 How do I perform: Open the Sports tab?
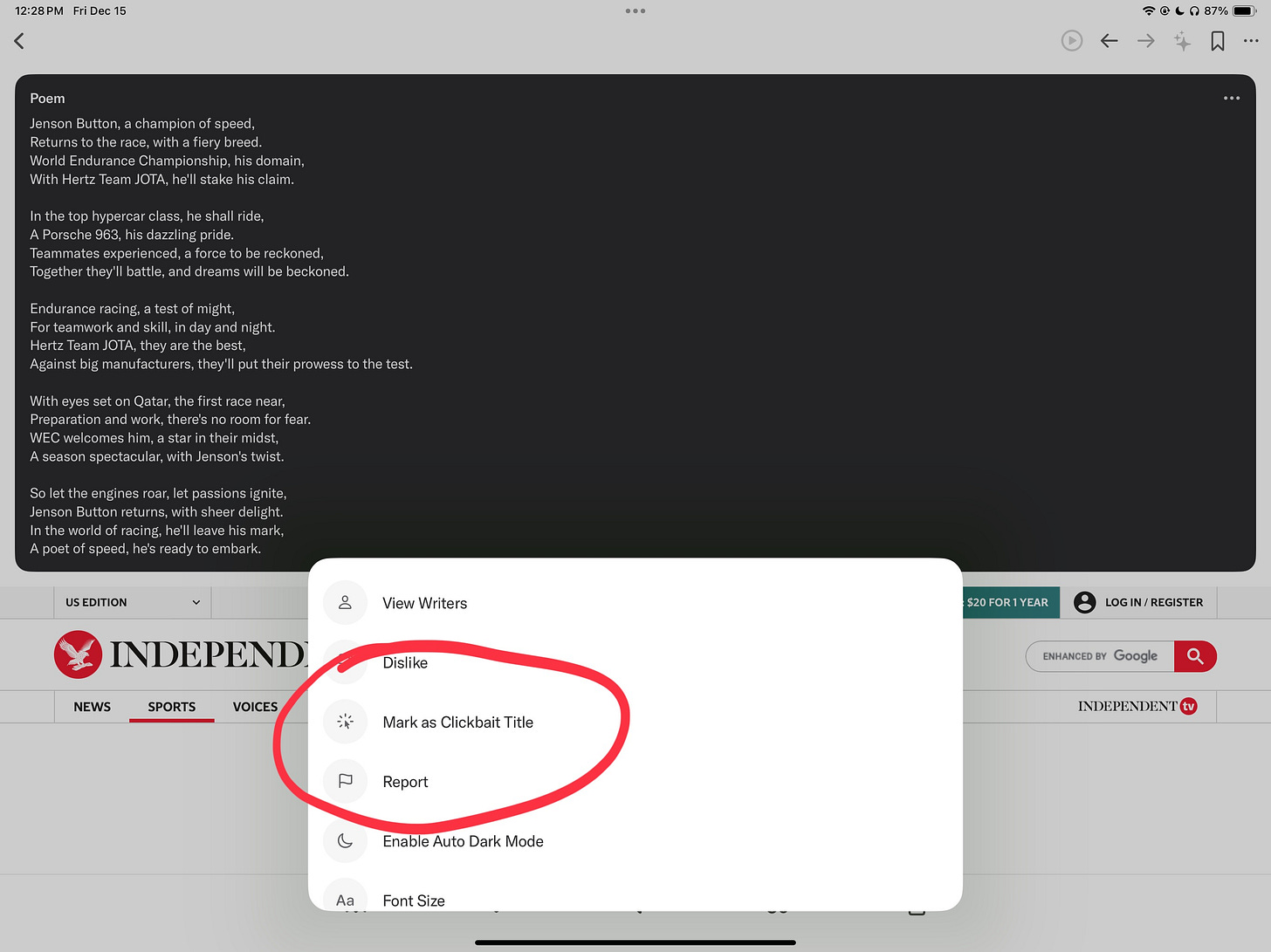pyautogui.click(x=171, y=707)
